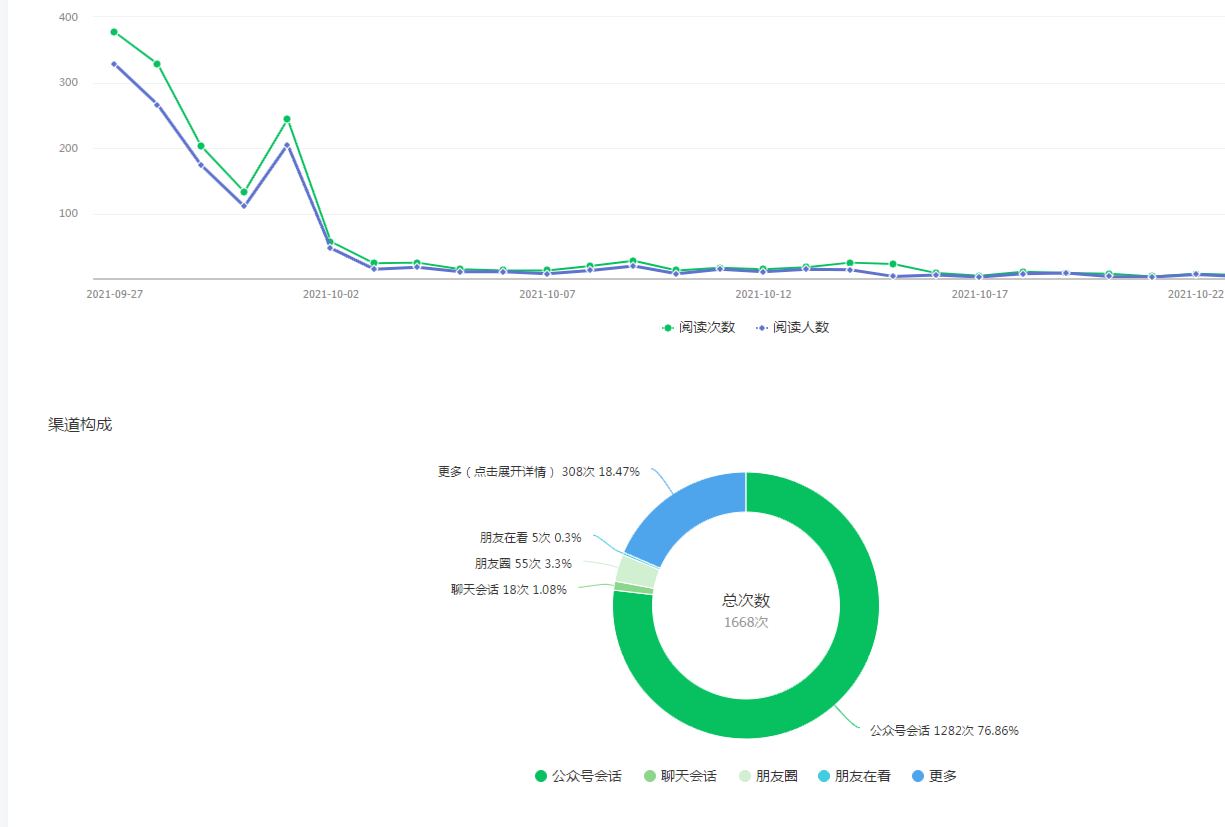The image size is (1225, 827).
Task: Hide 聊天会话 series via legend
Action: click(x=680, y=776)
